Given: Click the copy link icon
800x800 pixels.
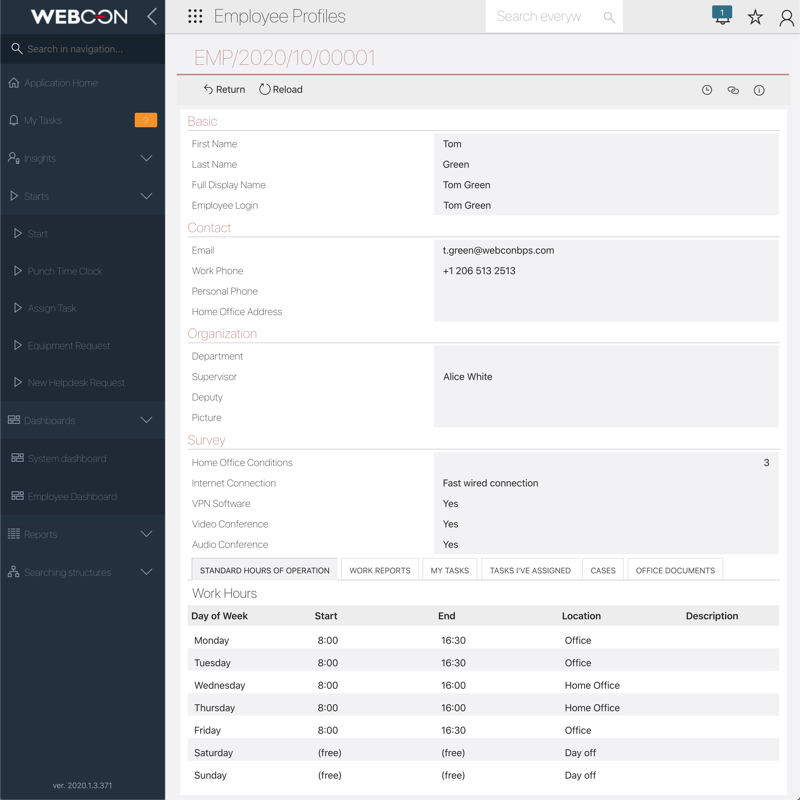Looking at the screenshot, I should click(733, 90).
